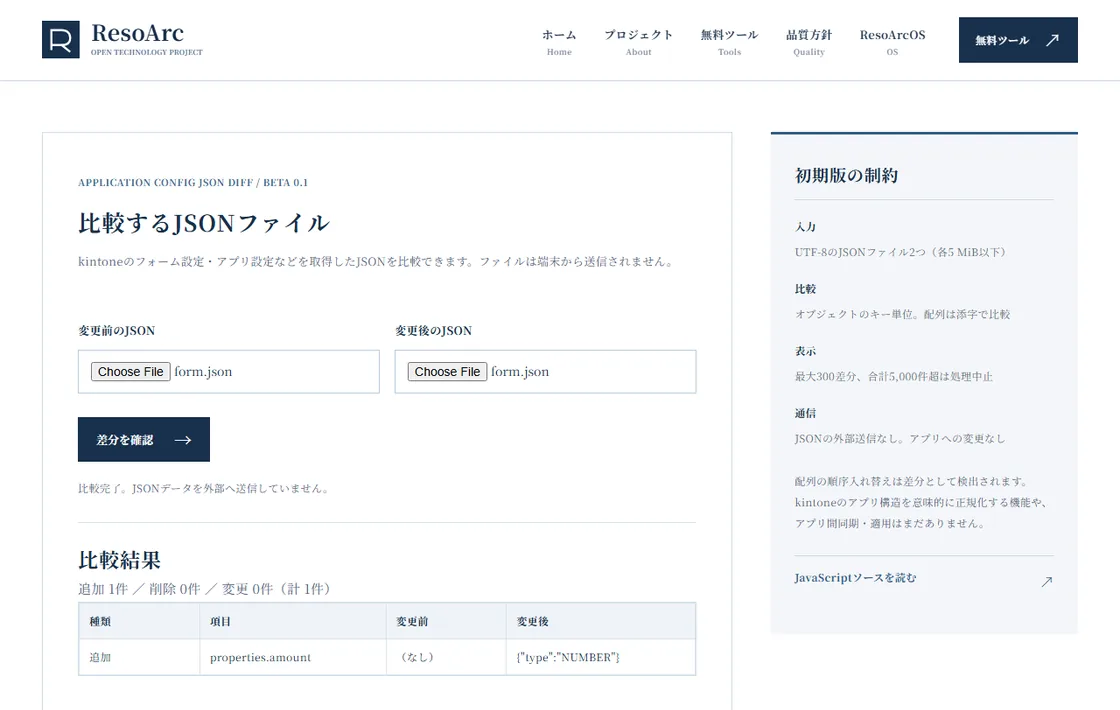
Task: Open the ResoArc site title link
Action: coord(137,33)
